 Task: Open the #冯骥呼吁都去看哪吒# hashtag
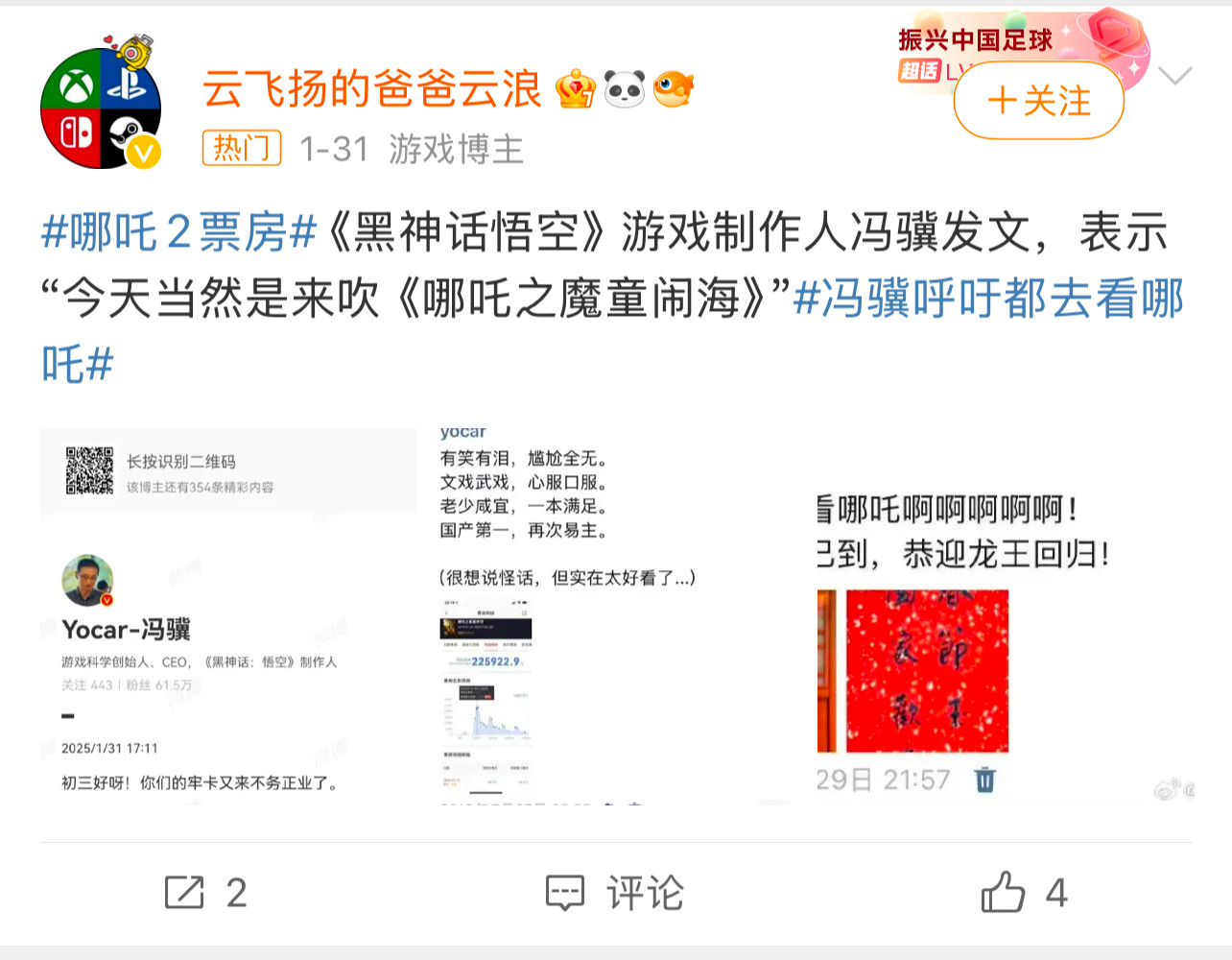click(x=612, y=331)
